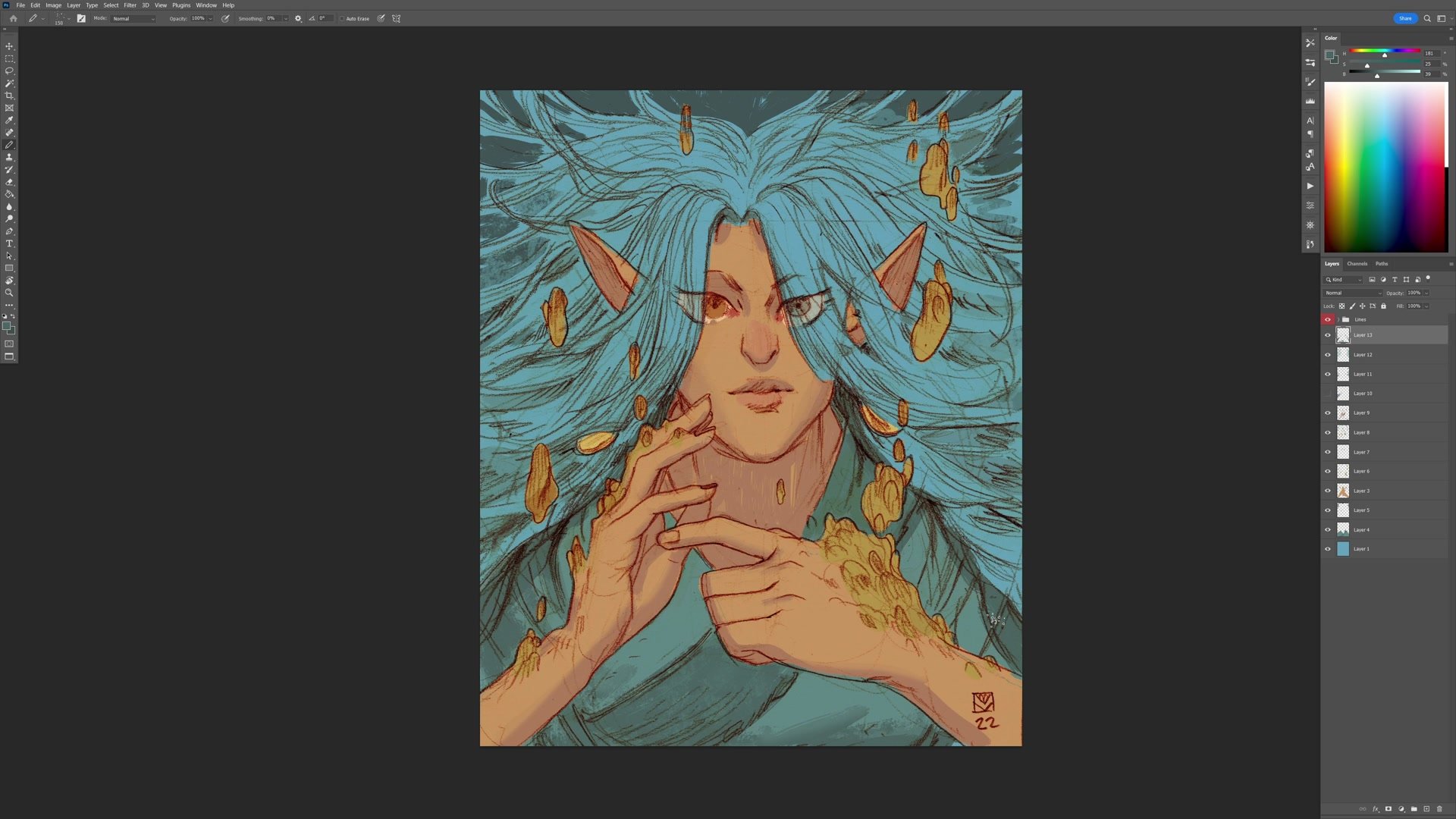Expand the Lines layer group
Image resolution: width=1456 pixels, height=819 pixels.
click(1338, 319)
